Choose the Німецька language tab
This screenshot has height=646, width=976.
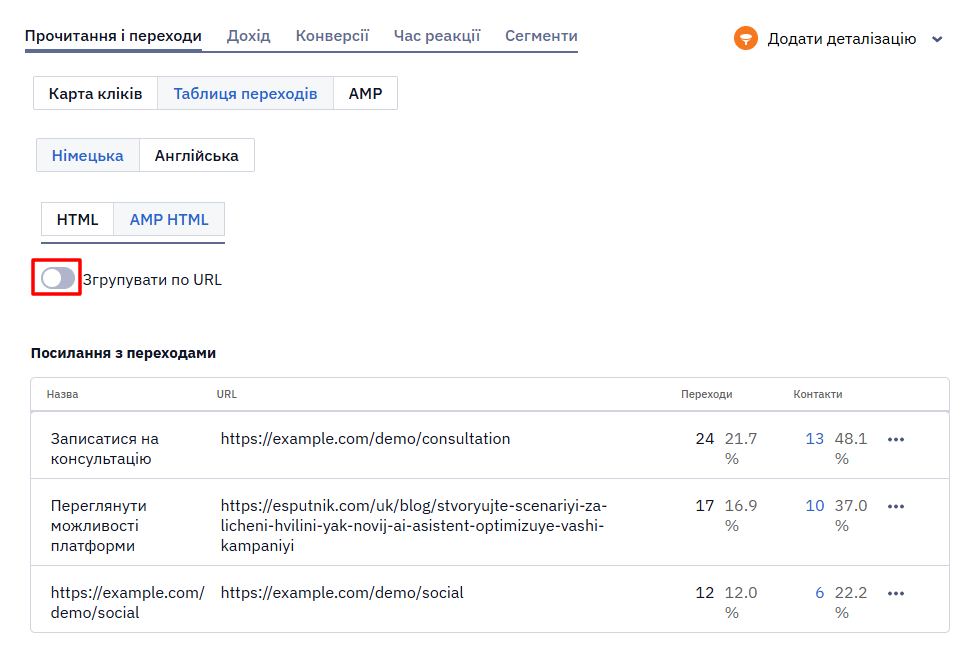click(x=88, y=156)
